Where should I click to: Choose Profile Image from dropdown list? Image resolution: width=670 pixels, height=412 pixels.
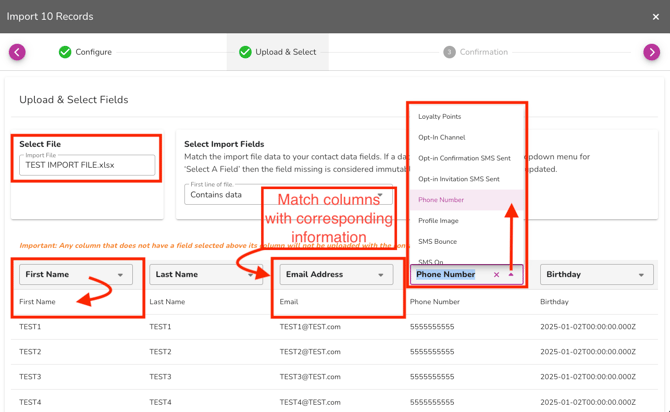point(438,221)
